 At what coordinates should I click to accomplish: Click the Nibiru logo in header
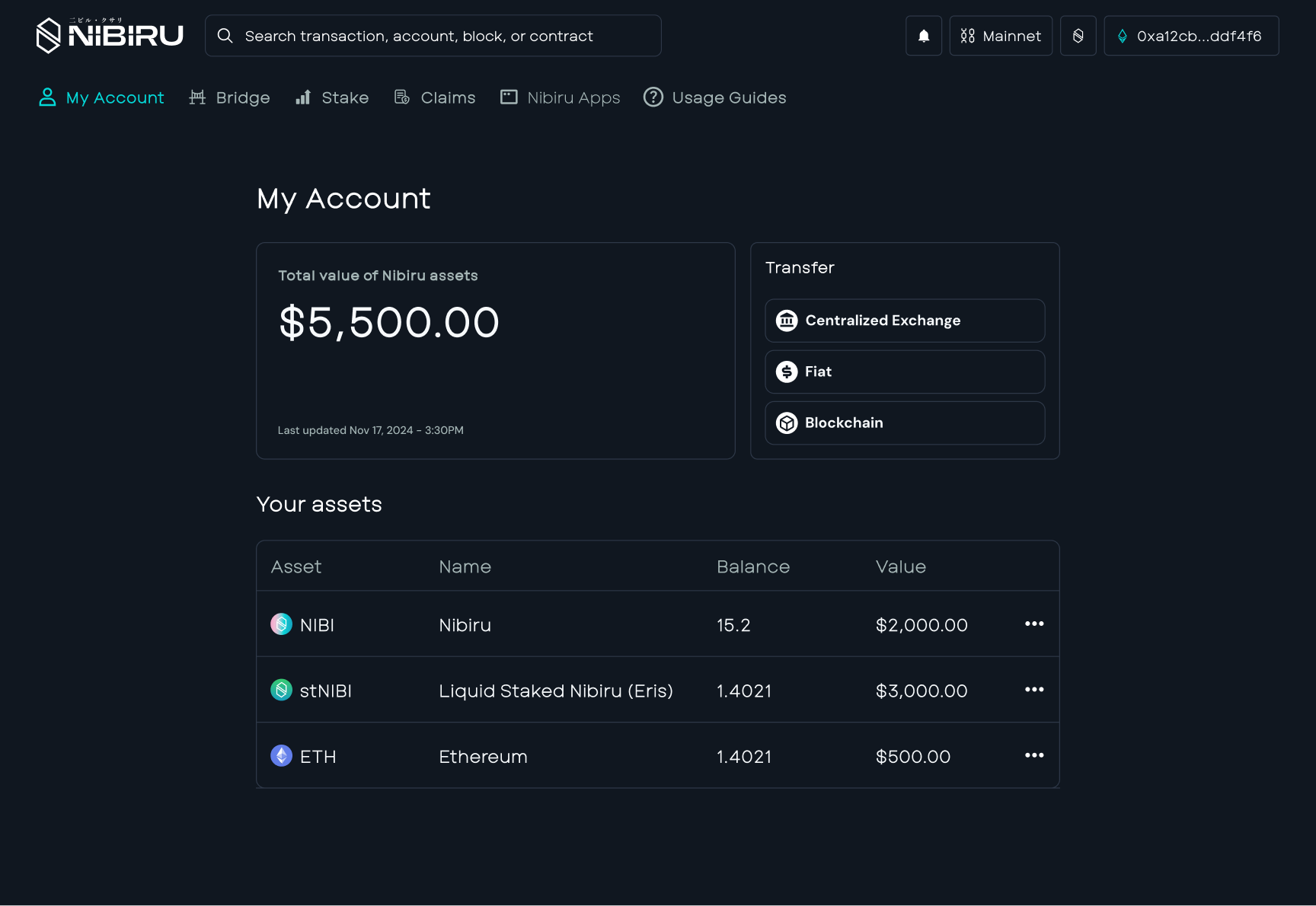[x=110, y=35]
